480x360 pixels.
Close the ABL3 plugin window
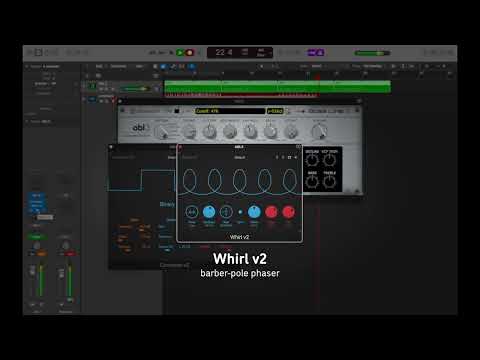pos(120,101)
